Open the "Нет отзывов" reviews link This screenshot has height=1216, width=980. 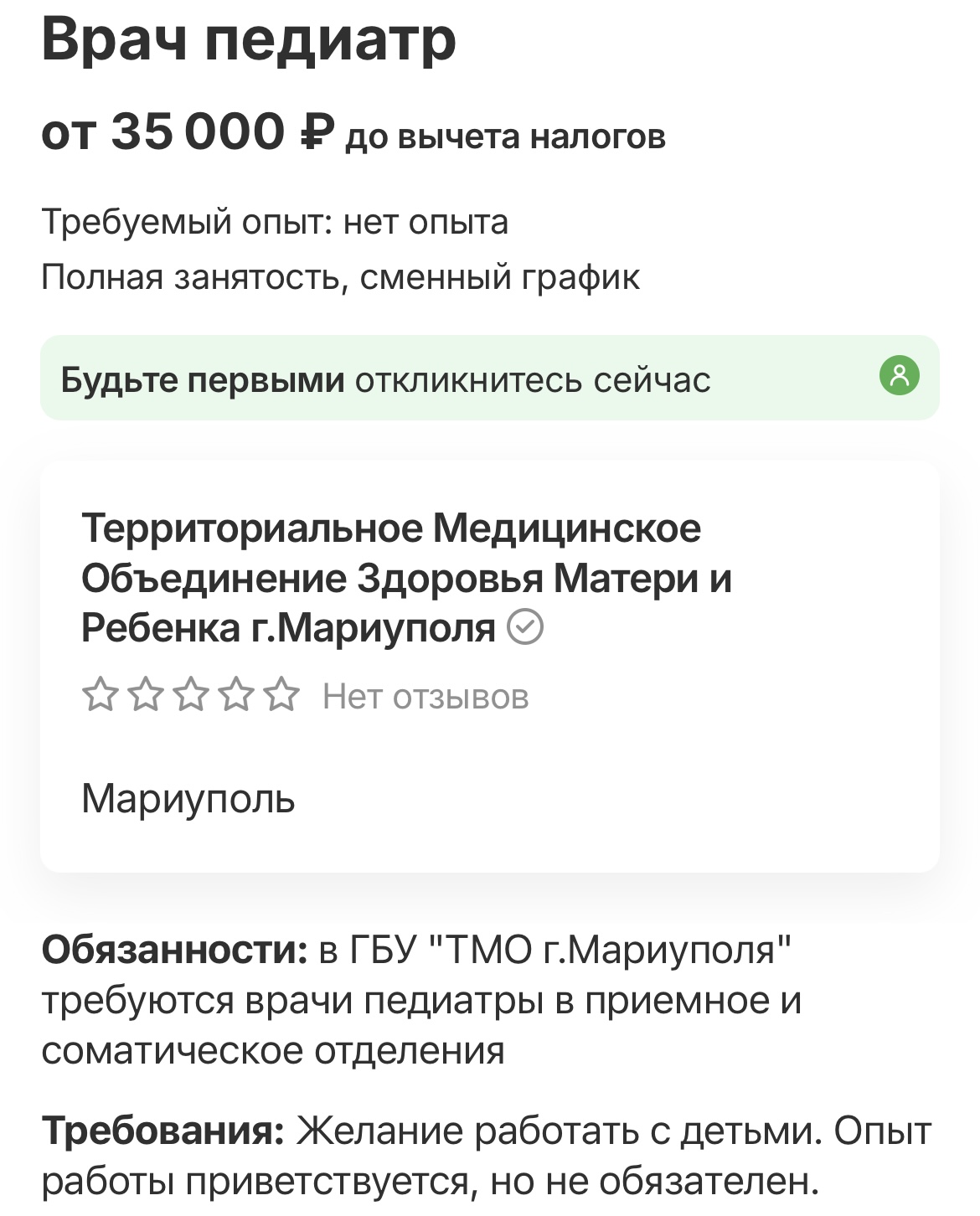click(426, 697)
